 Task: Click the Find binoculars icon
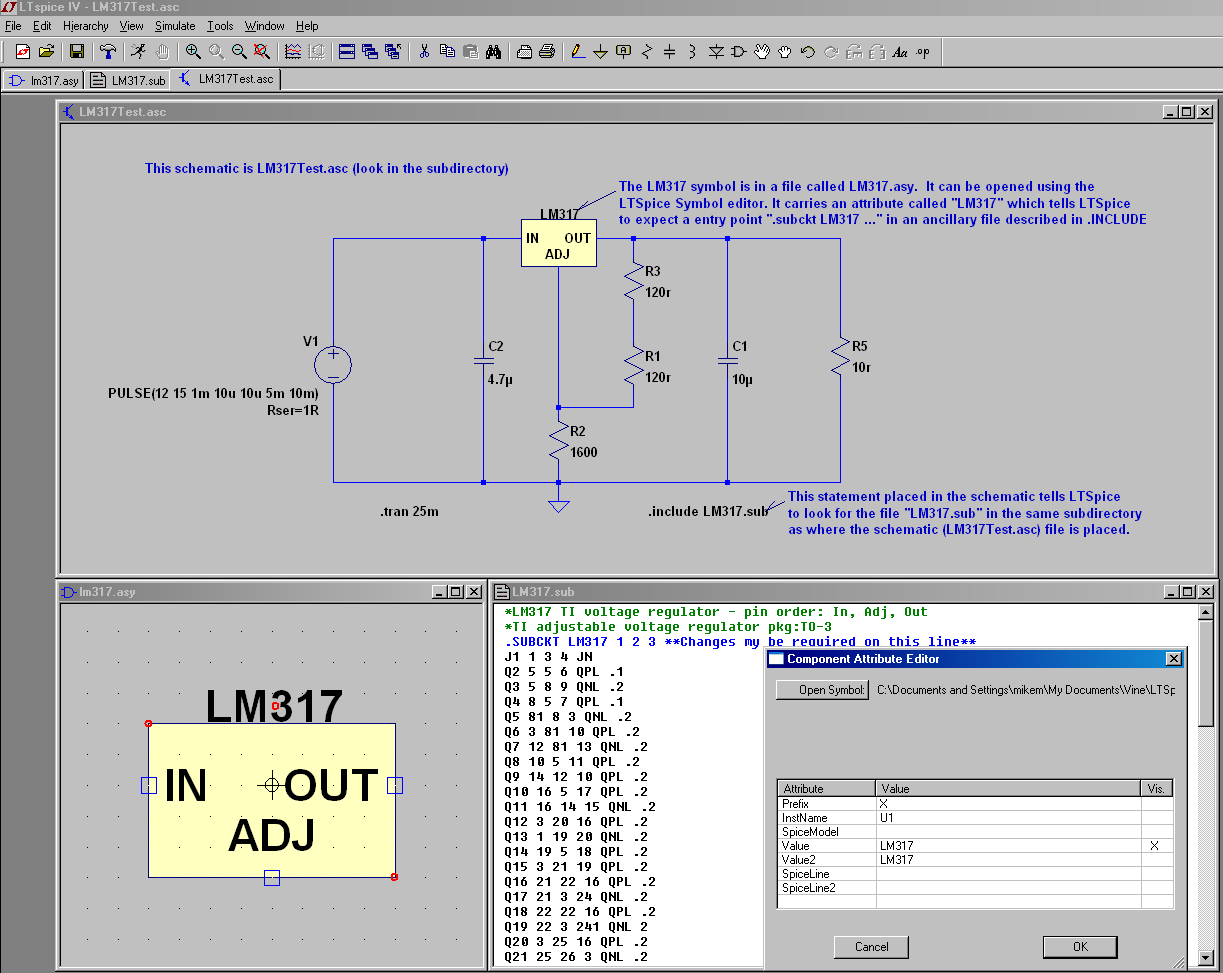[493, 52]
